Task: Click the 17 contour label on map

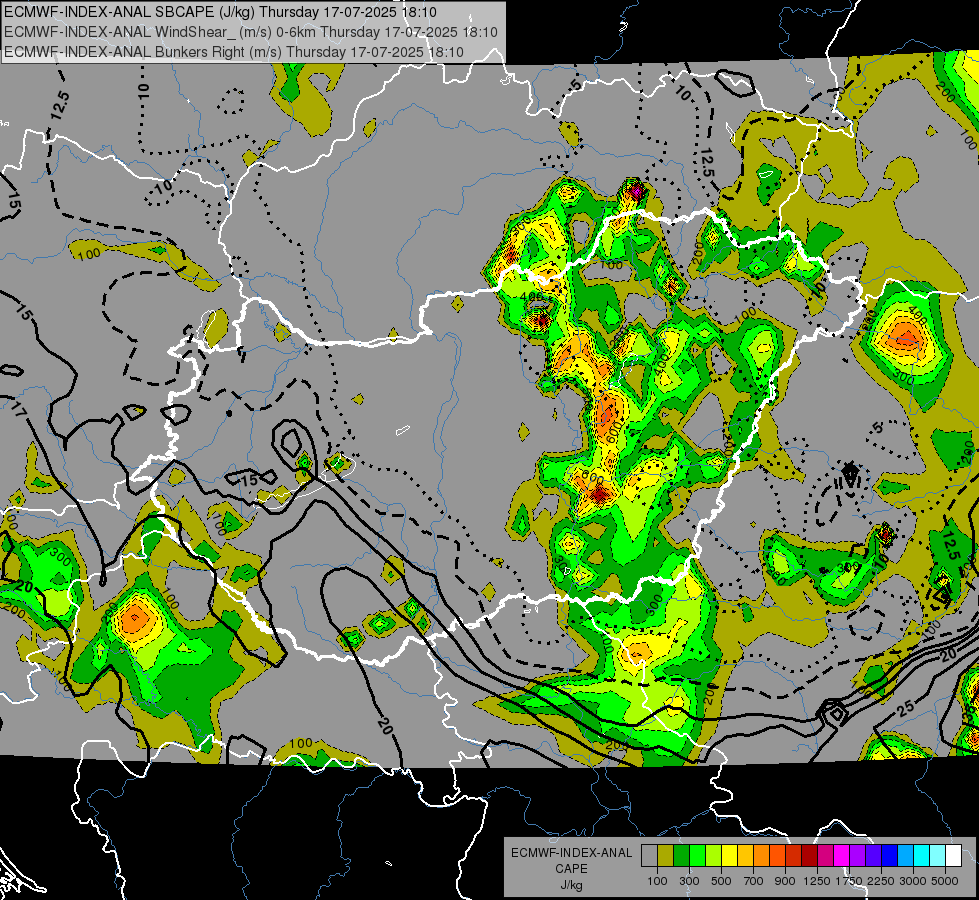Action: (19, 410)
